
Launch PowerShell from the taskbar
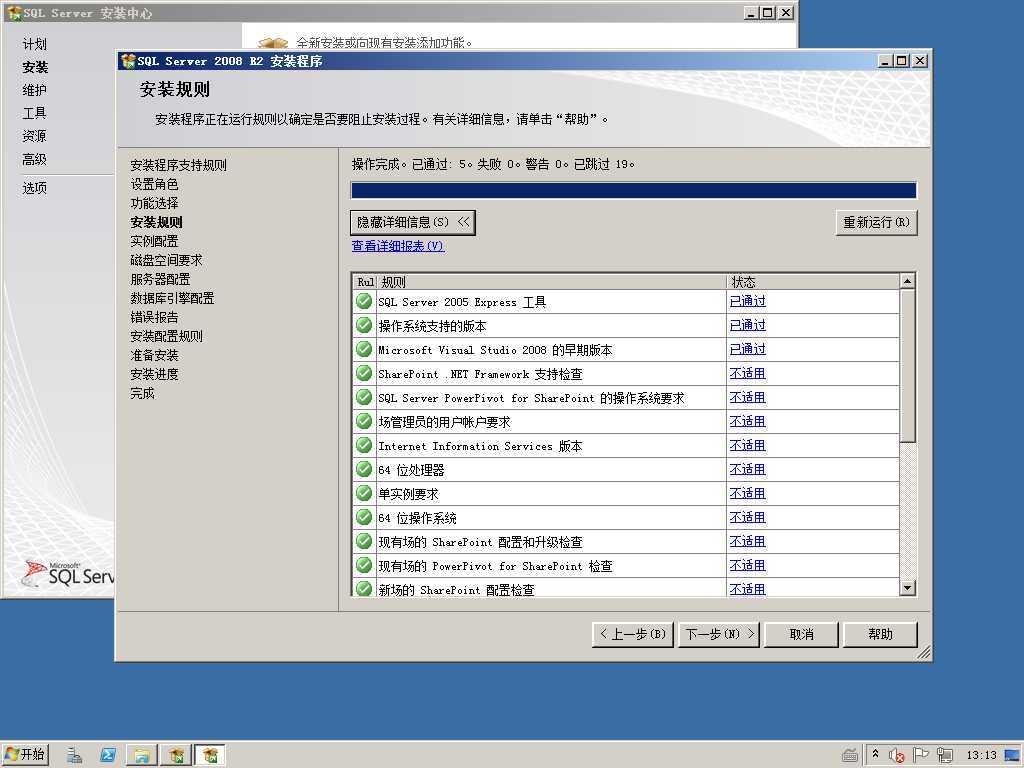(108, 756)
